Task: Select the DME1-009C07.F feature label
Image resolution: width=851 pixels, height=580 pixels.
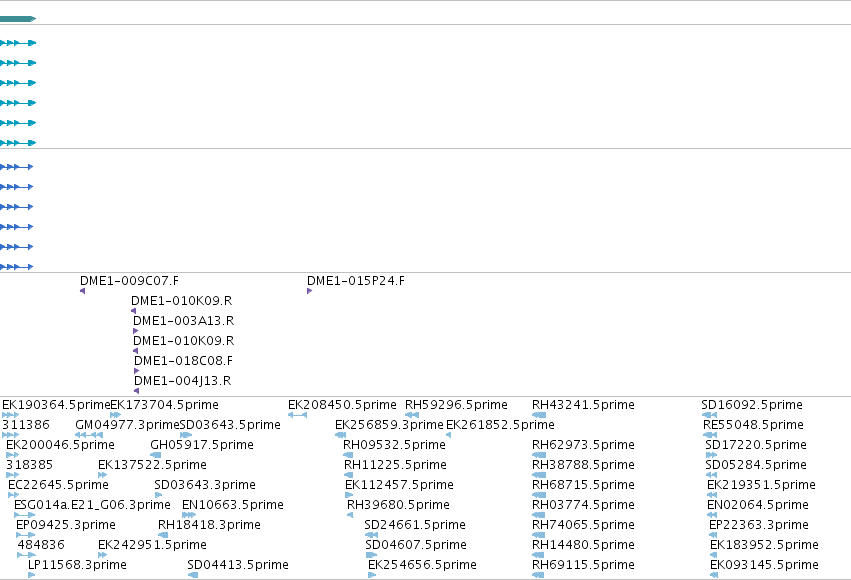Action: coord(129,281)
